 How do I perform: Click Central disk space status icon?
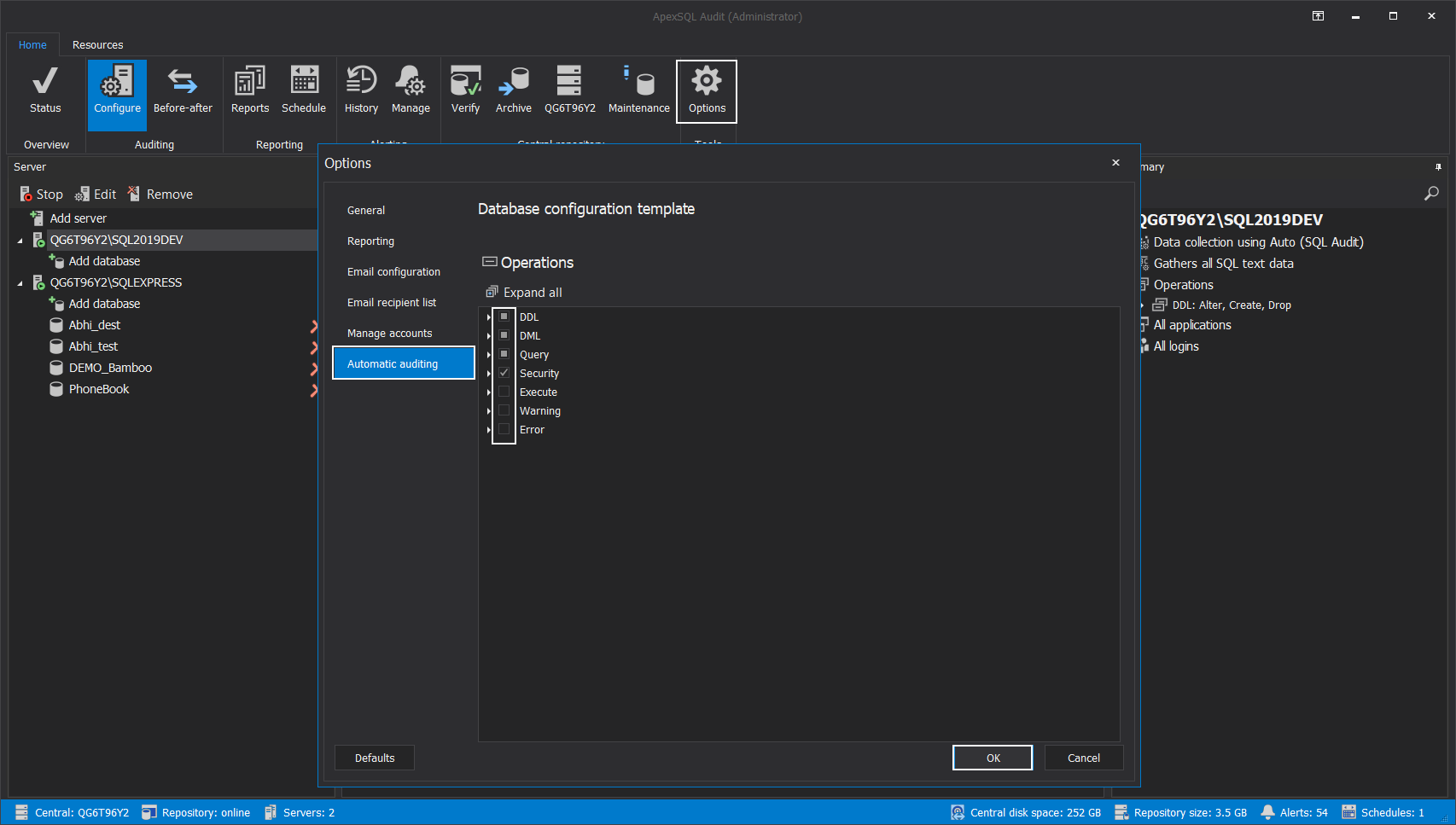[958, 812]
